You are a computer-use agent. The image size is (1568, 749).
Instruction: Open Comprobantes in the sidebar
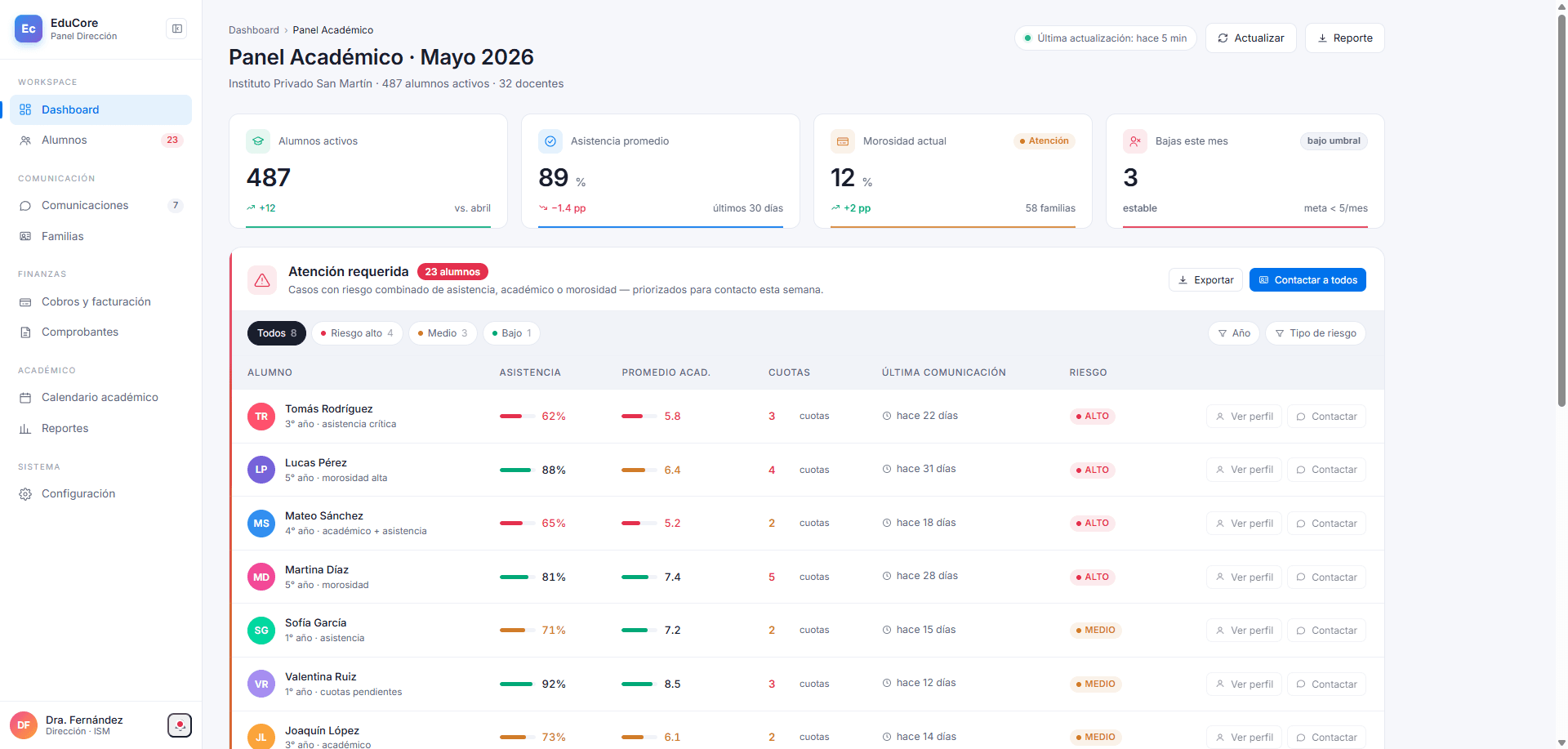click(100, 332)
